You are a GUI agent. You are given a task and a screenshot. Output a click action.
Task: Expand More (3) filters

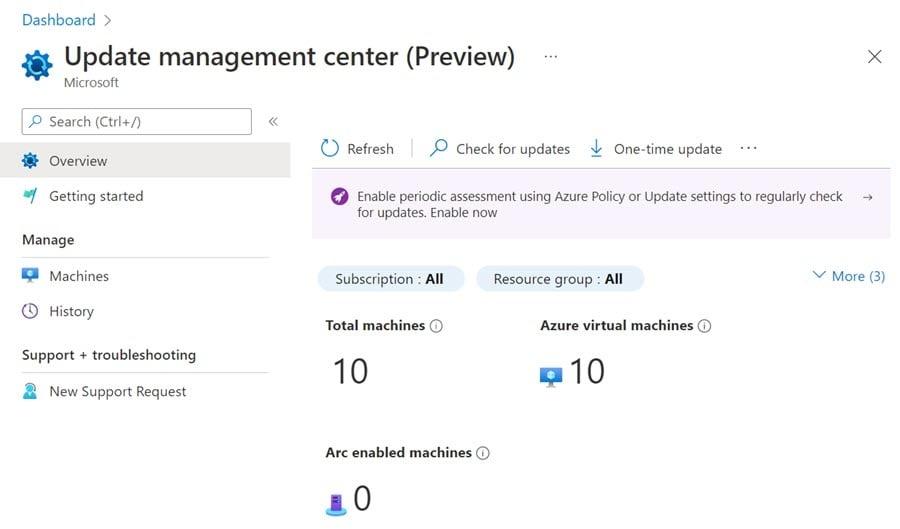click(x=849, y=276)
